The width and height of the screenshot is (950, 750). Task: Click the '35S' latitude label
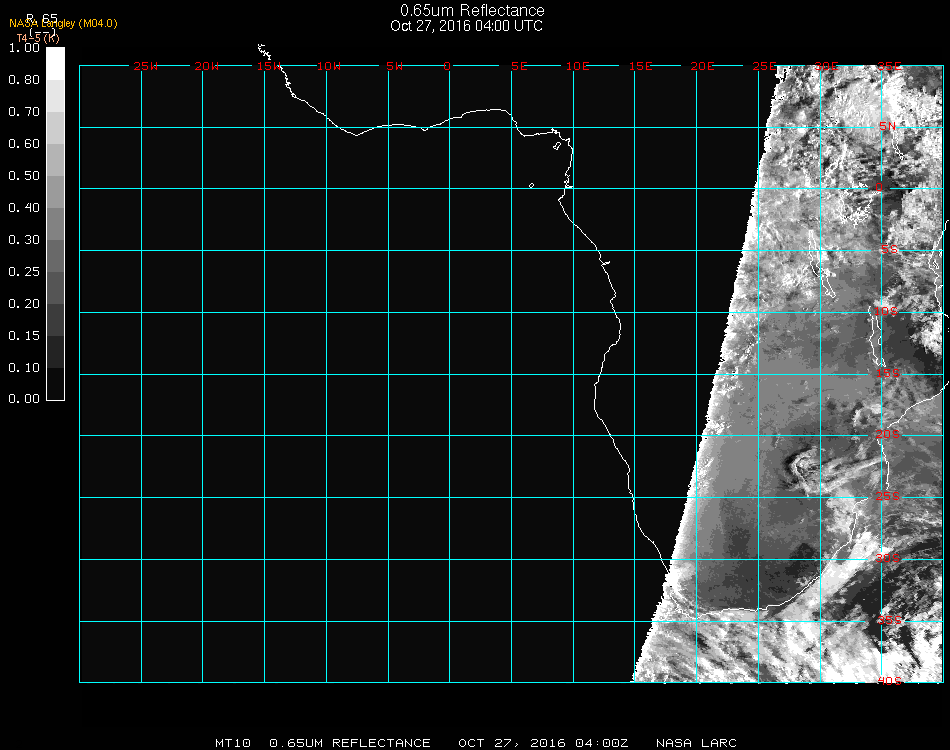pos(889,620)
